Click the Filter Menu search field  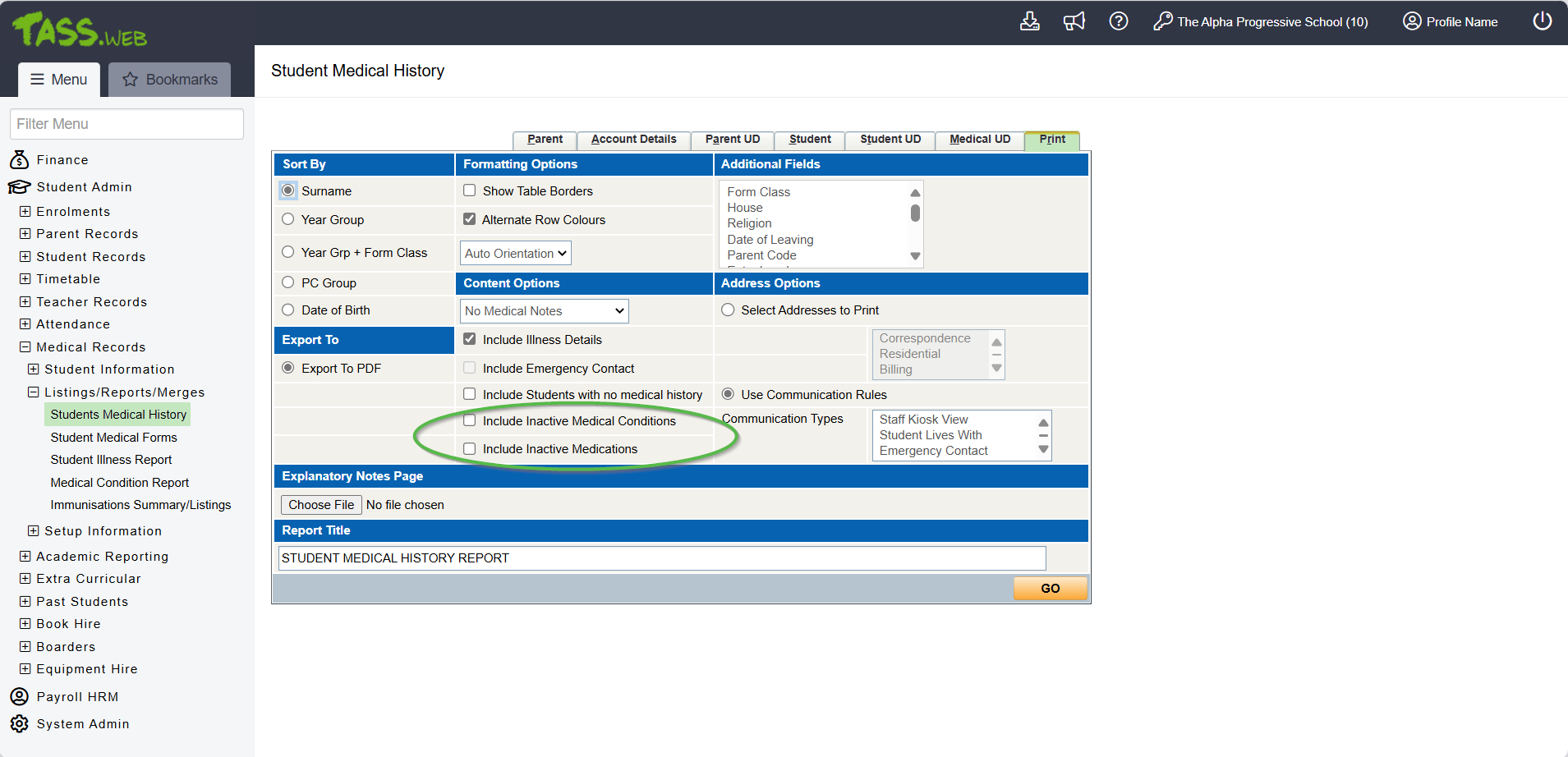tap(126, 124)
